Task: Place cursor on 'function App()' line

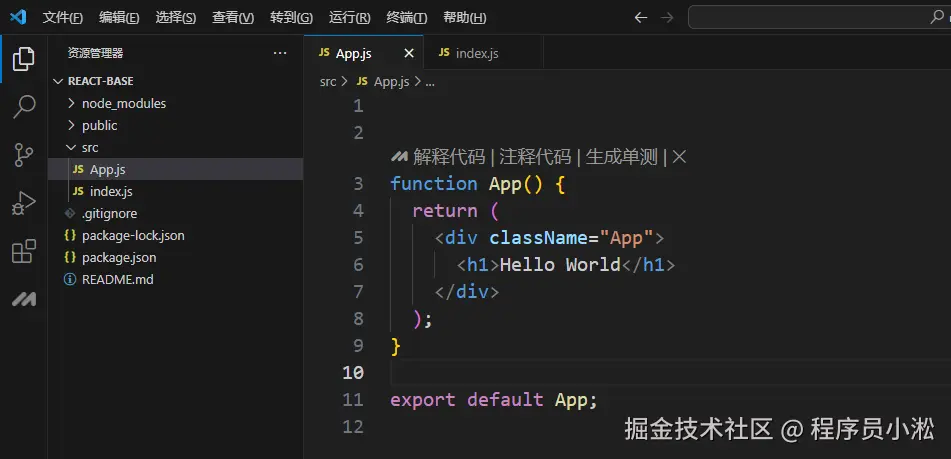Action: [477, 183]
